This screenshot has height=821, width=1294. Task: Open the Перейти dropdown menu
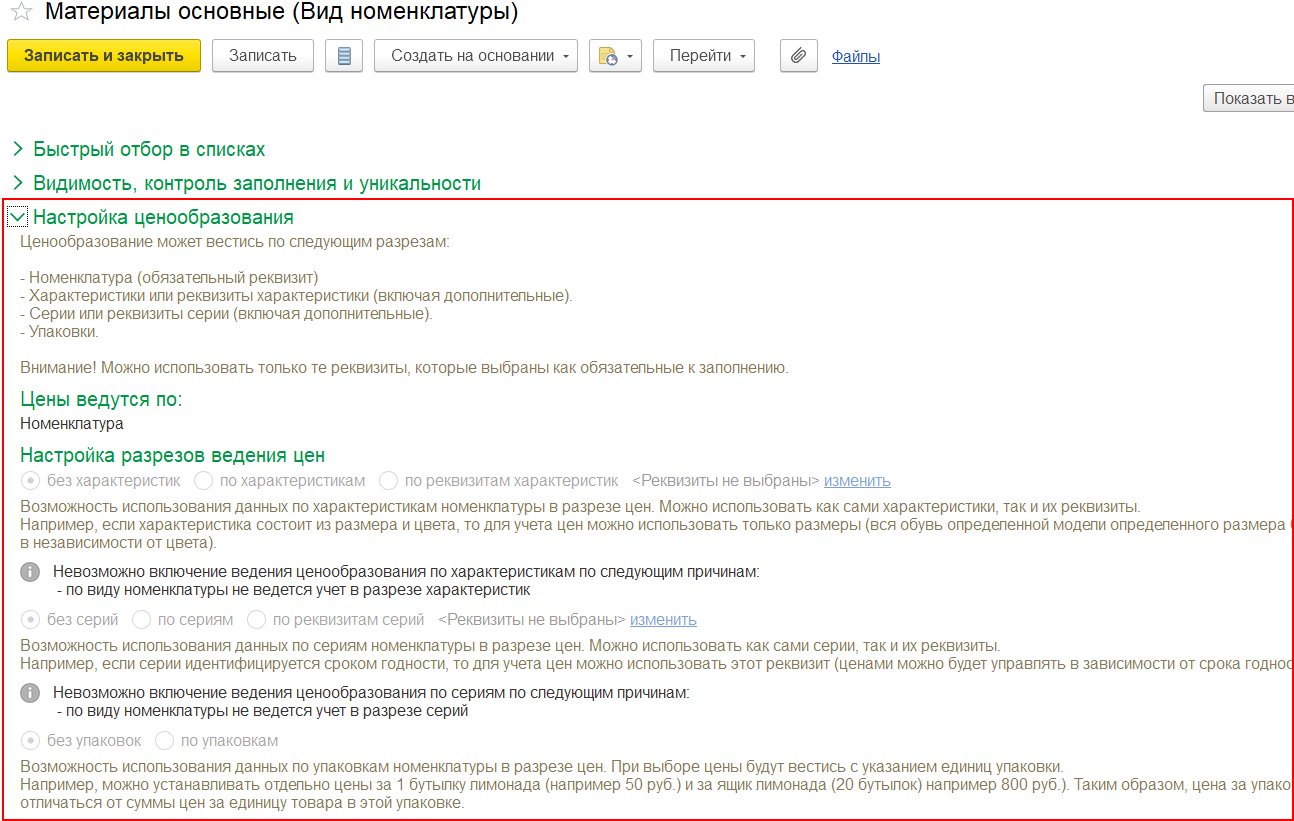pos(704,56)
